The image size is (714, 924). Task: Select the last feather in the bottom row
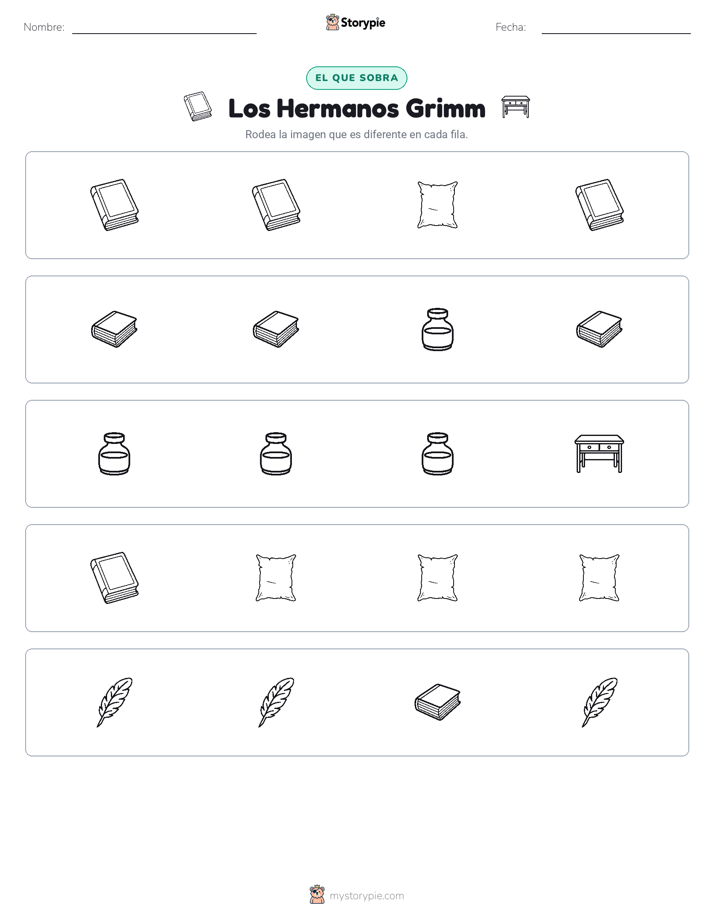[599, 702]
